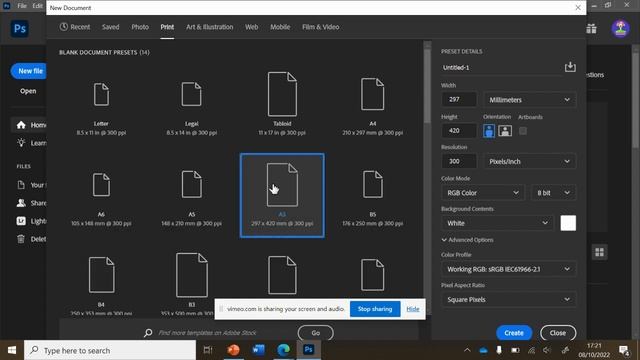Select the Legal preset document icon
The height and width of the screenshot is (360, 640).
191,94
